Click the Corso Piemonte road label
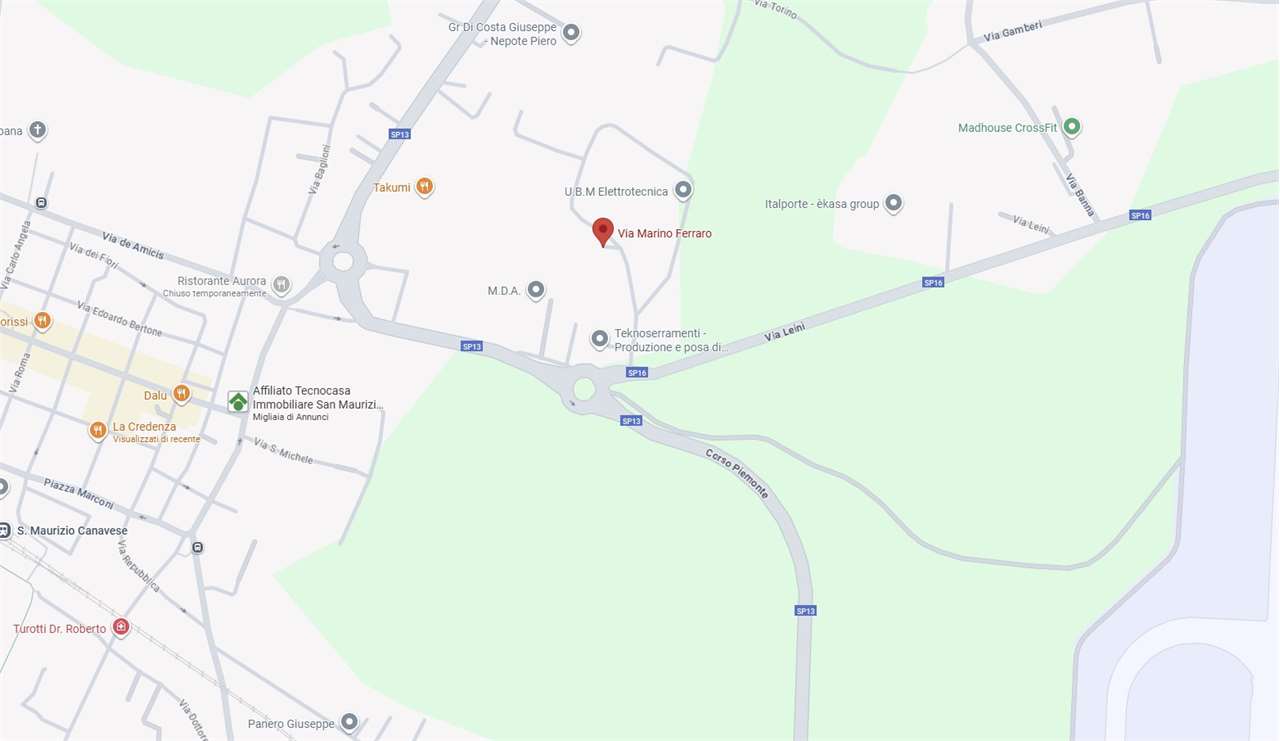The width and height of the screenshot is (1280, 741). click(738, 473)
